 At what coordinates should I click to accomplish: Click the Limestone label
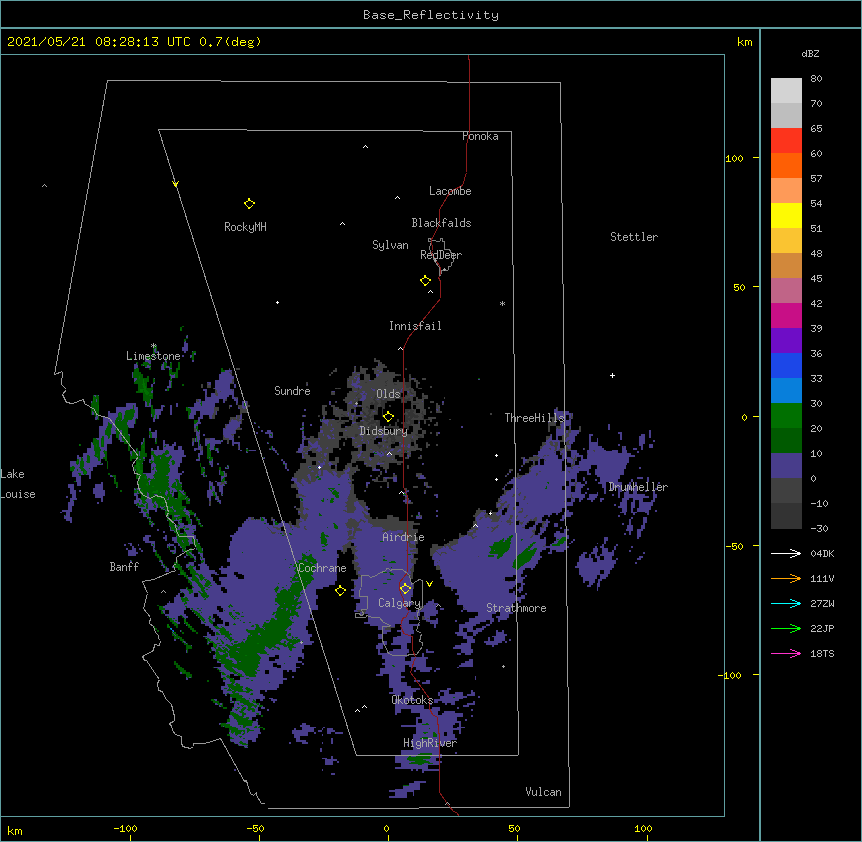(153, 356)
